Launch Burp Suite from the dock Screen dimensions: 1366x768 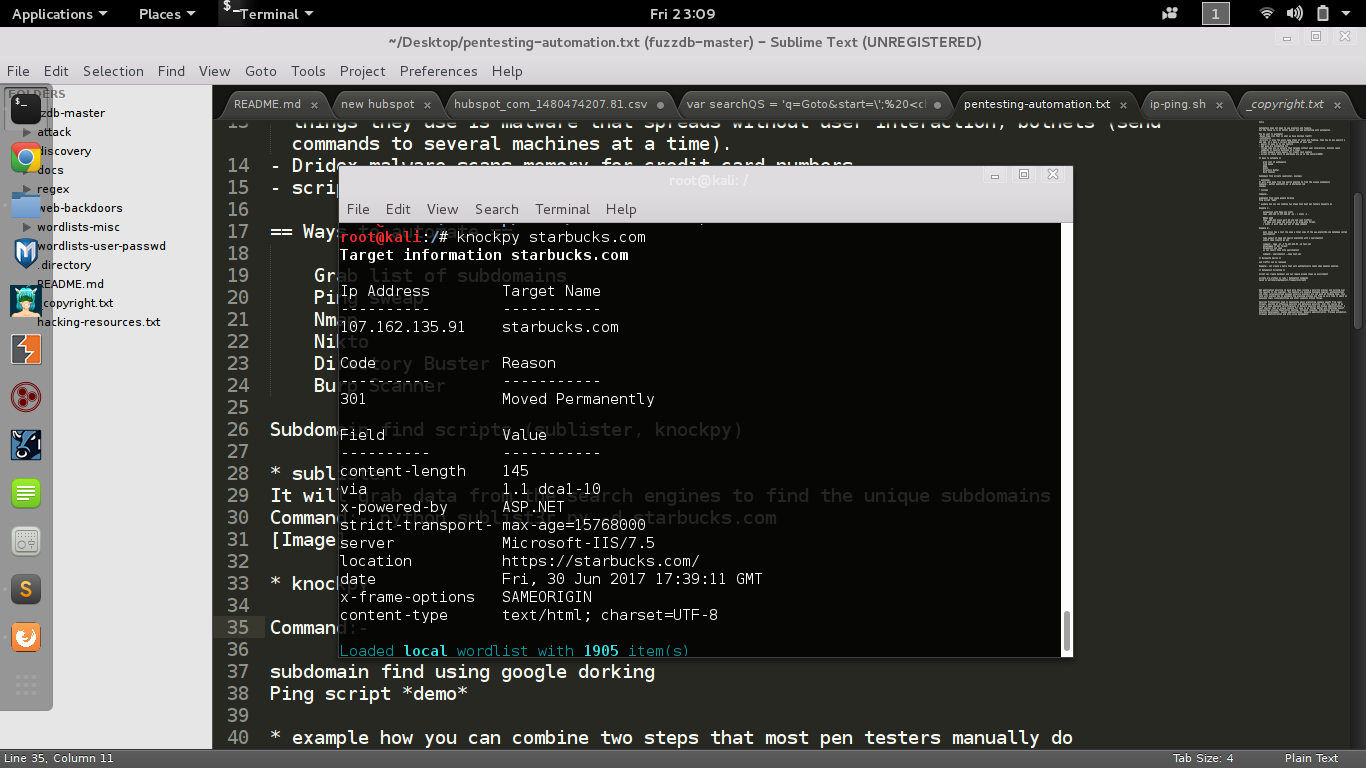click(x=26, y=349)
